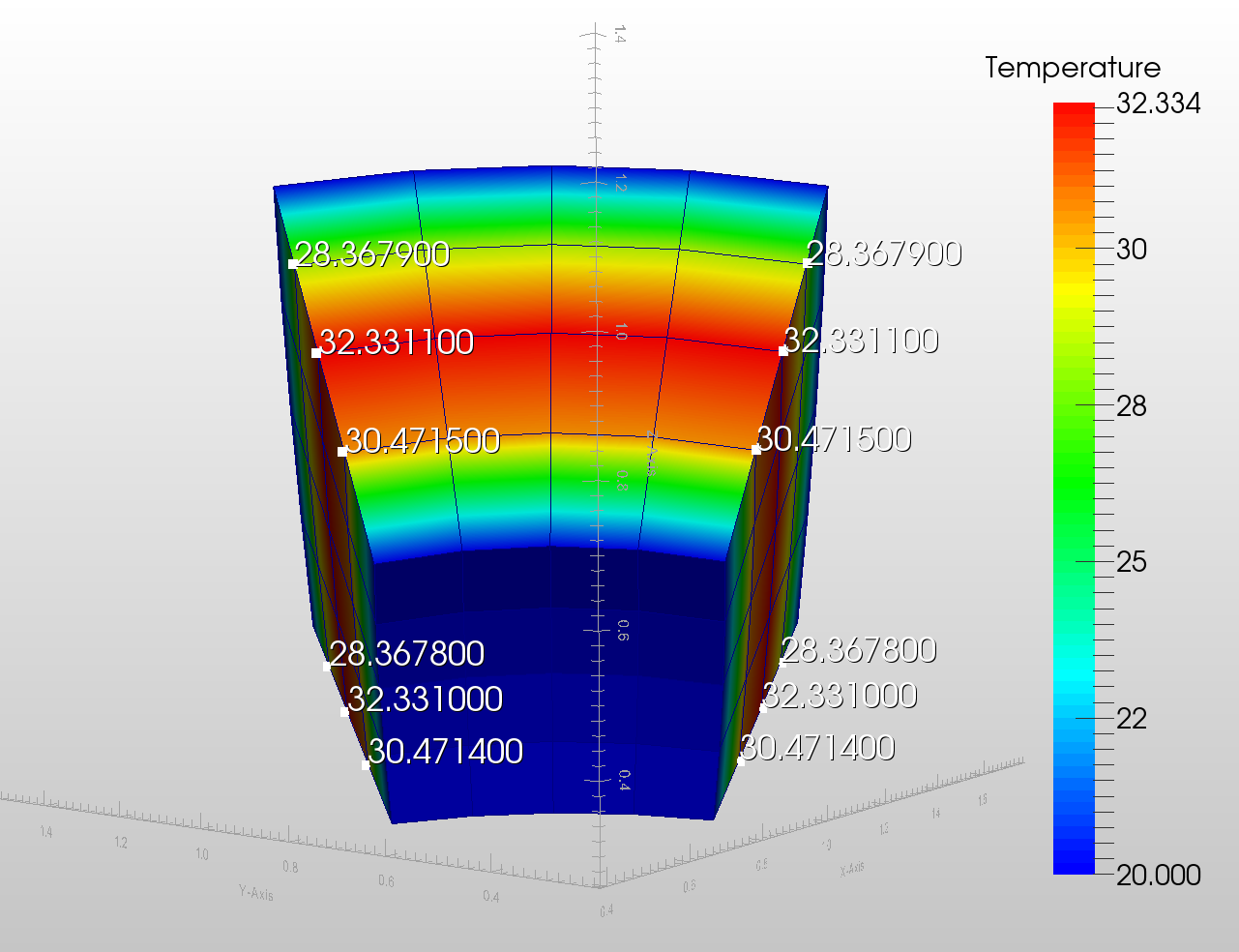
Task: Select left point marker labeled 28.367900
Action: click(x=293, y=263)
